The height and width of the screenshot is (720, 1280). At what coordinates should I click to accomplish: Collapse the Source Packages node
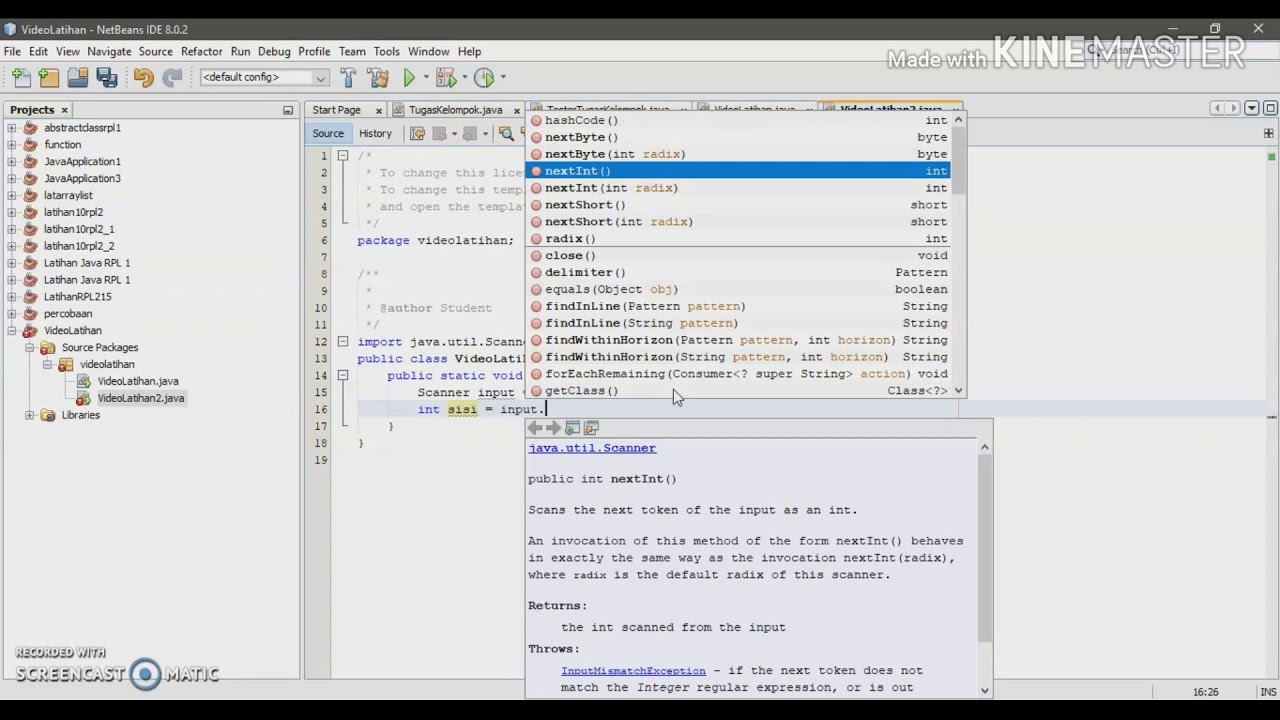(30, 348)
